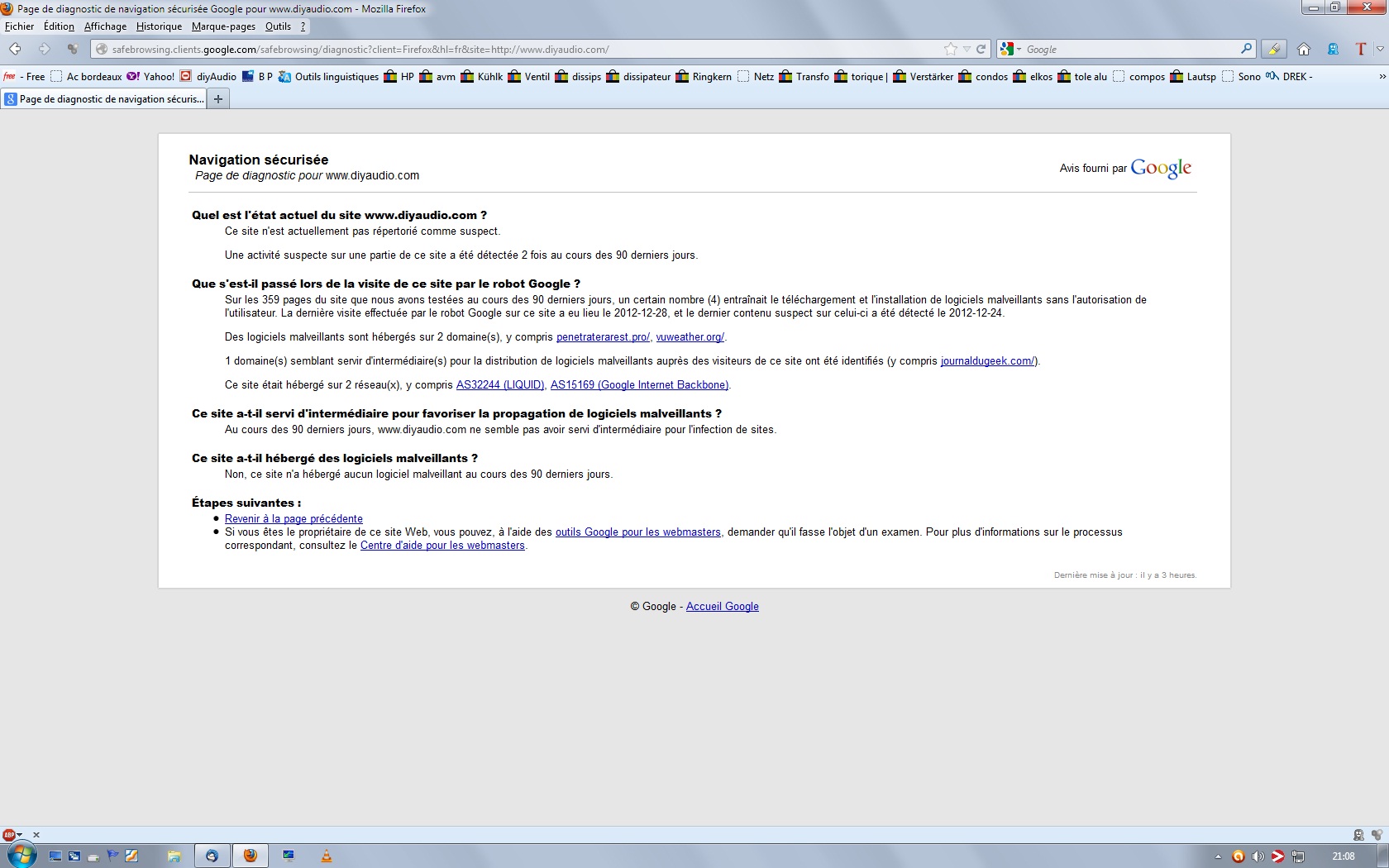
Task: Click the forward navigation arrow
Action: 45,49
